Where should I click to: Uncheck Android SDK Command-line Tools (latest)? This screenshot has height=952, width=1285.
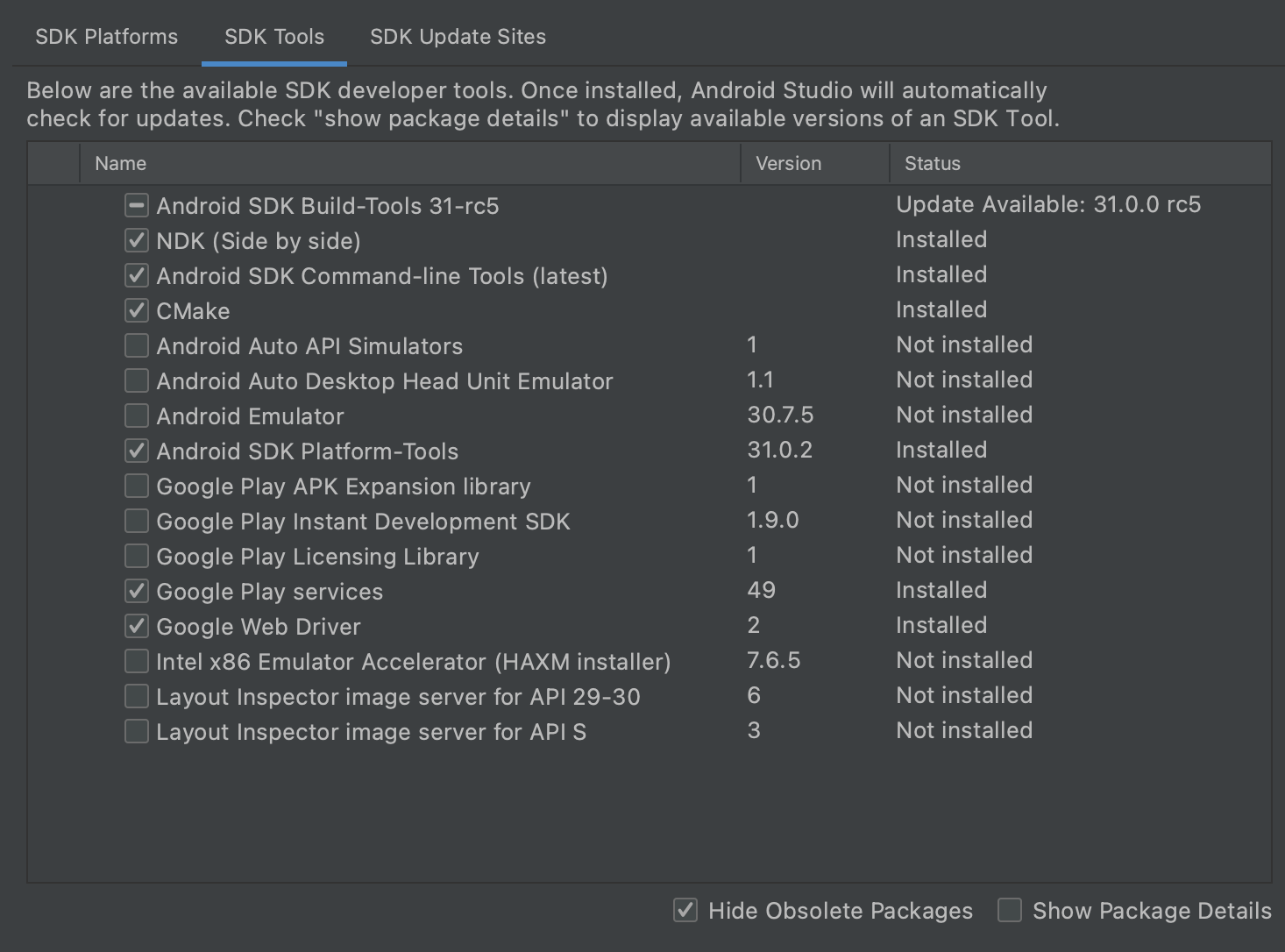137,275
